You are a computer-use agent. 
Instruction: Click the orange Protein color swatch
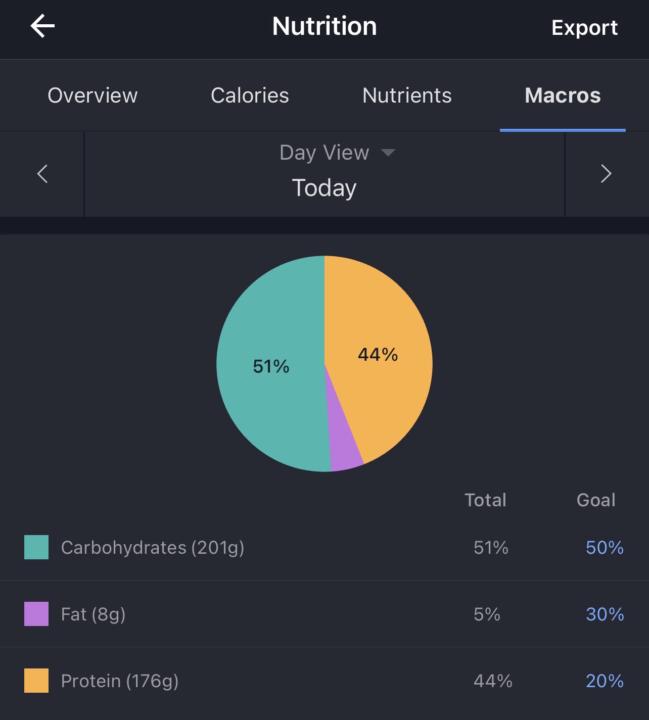pyautogui.click(x=36, y=681)
